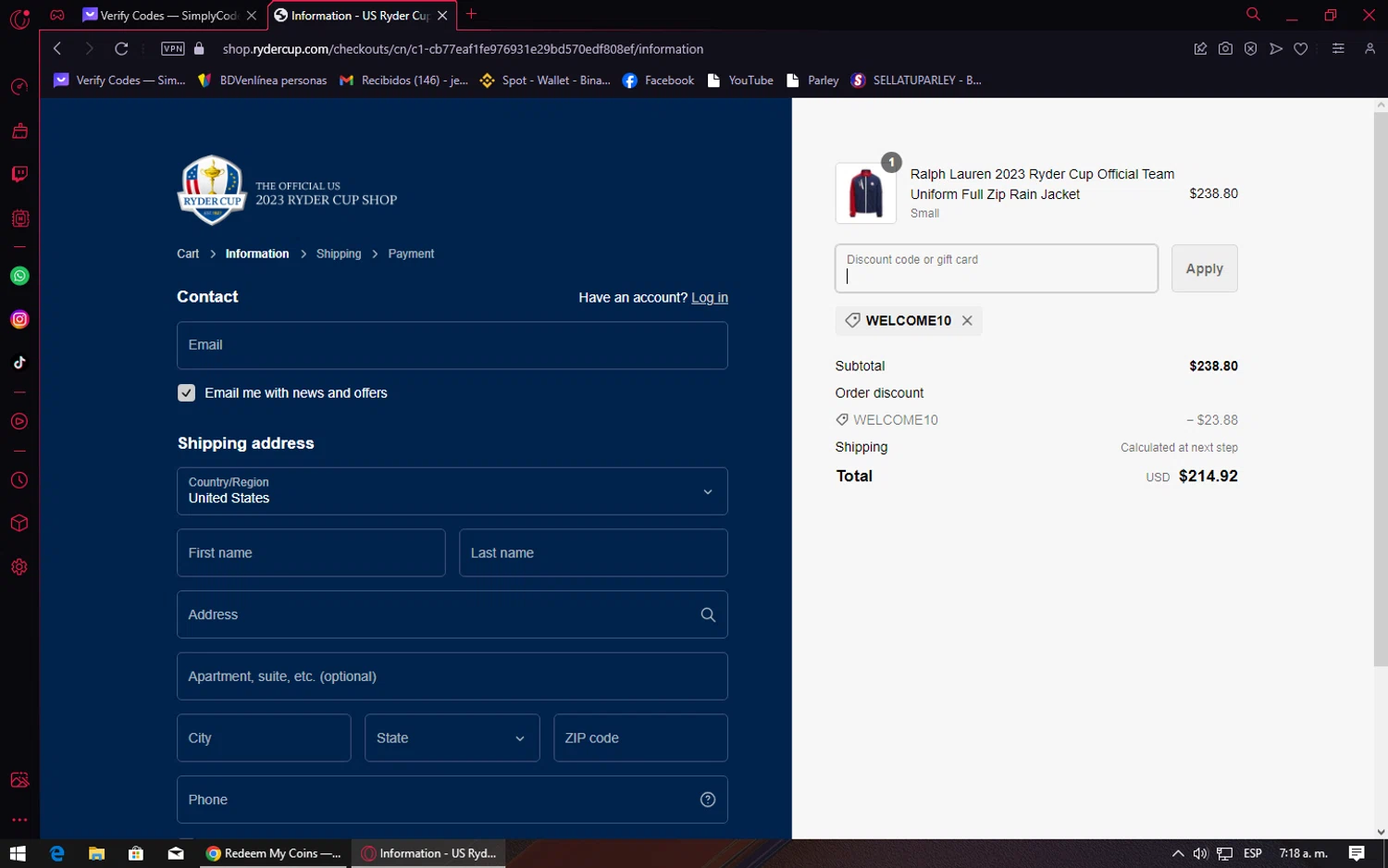Focus the First name field
Image resolution: width=1388 pixels, height=868 pixels.
coord(311,552)
